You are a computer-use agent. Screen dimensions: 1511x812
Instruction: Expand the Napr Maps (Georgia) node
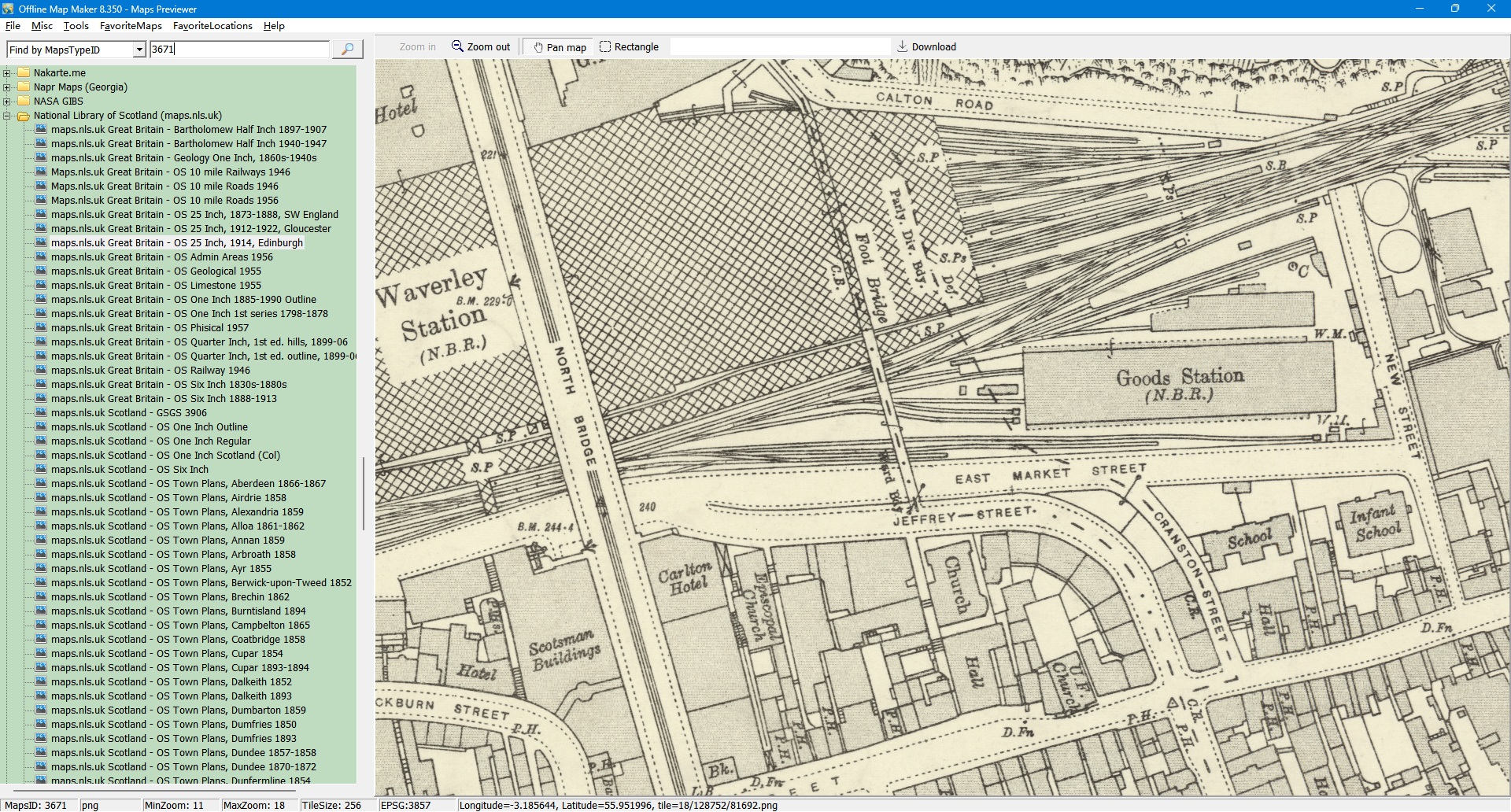coord(7,87)
